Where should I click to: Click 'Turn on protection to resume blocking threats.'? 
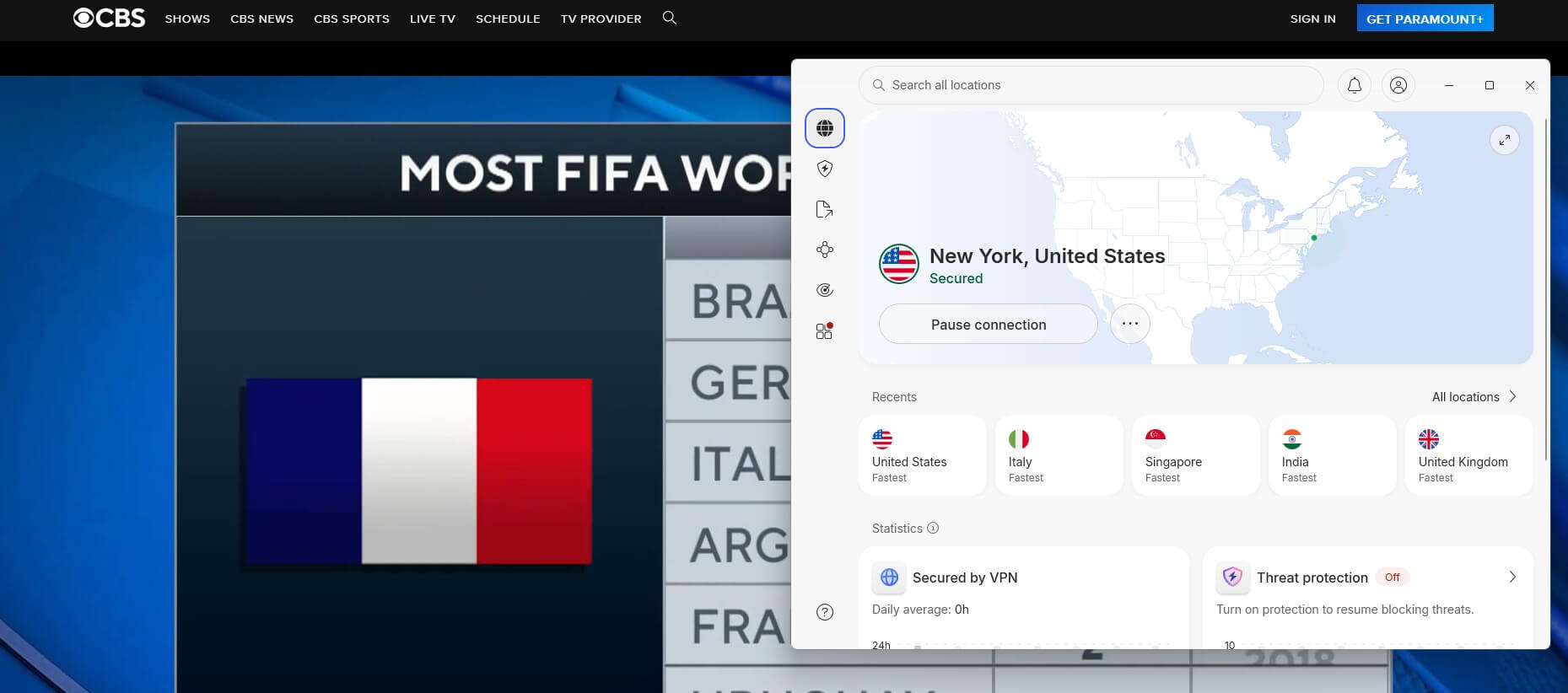click(1344, 610)
